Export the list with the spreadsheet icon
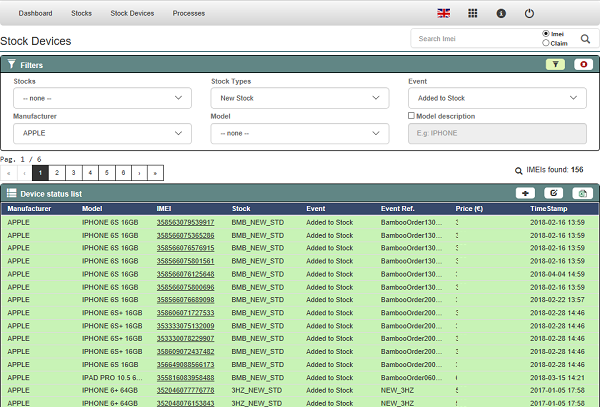The height and width of the screenshot is (407, 600). point(583,192)
